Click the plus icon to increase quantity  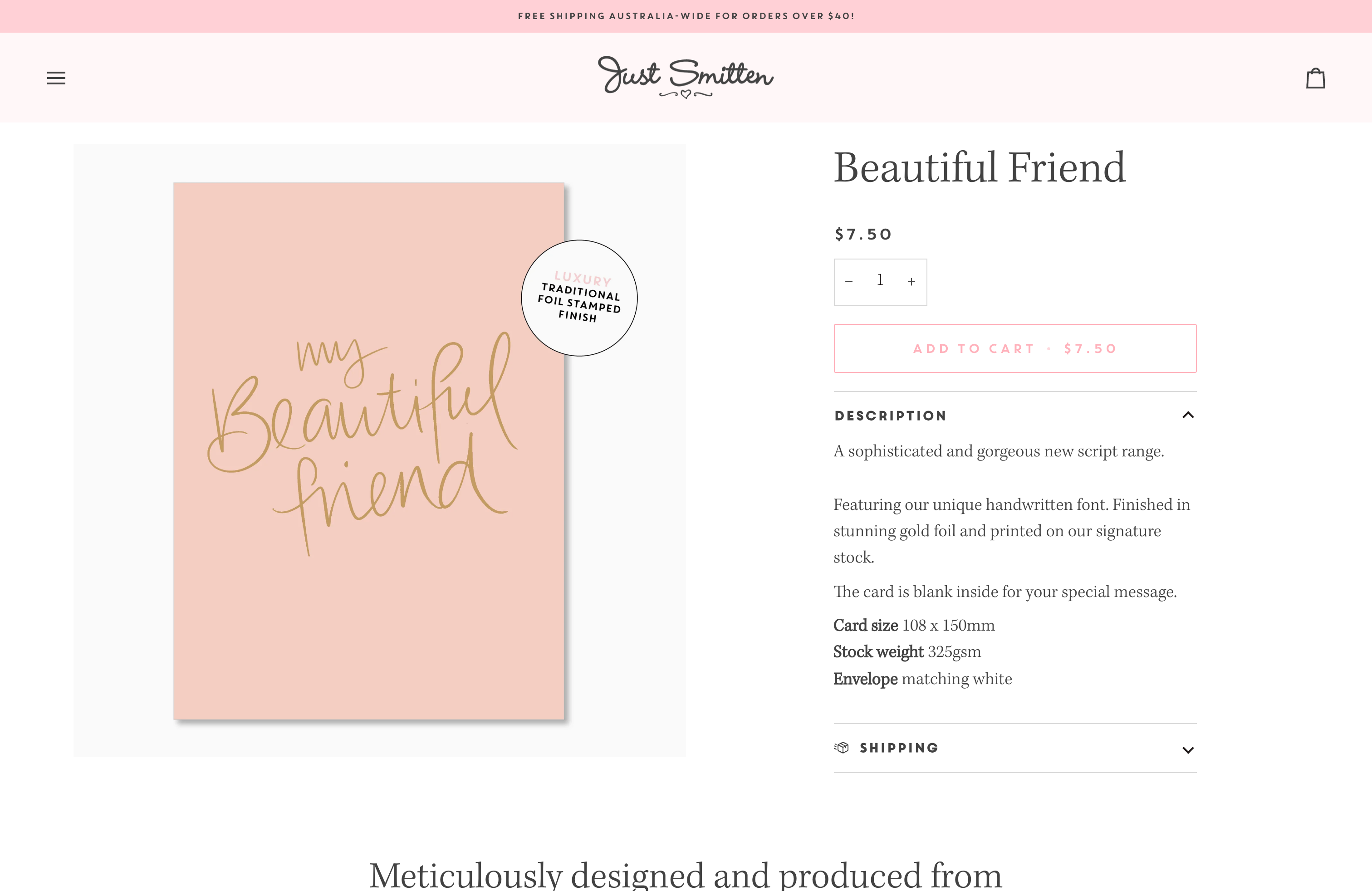[911, 282]
